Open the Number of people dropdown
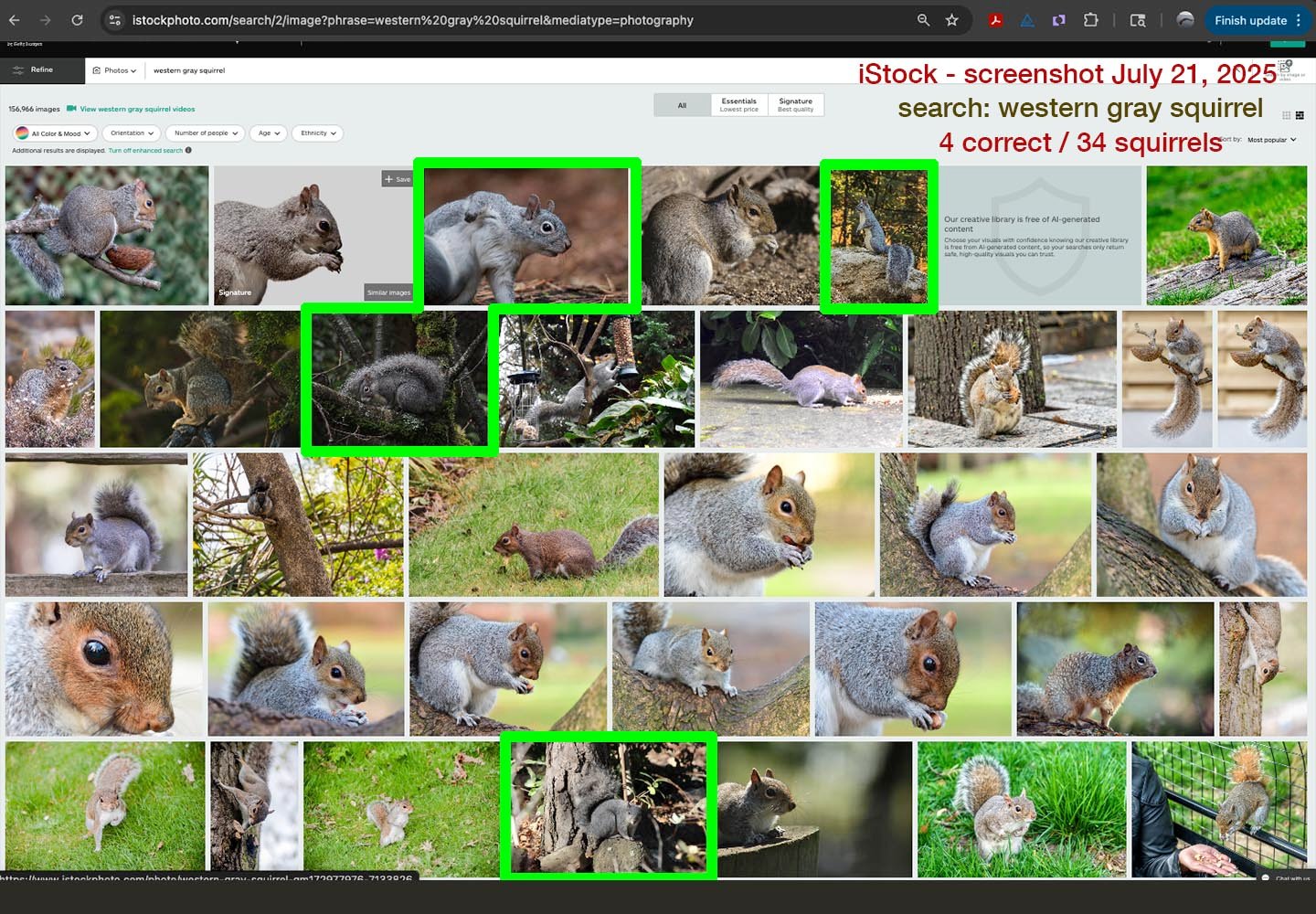This screenshot has height=914, width=1316. [x=206, y=133]
